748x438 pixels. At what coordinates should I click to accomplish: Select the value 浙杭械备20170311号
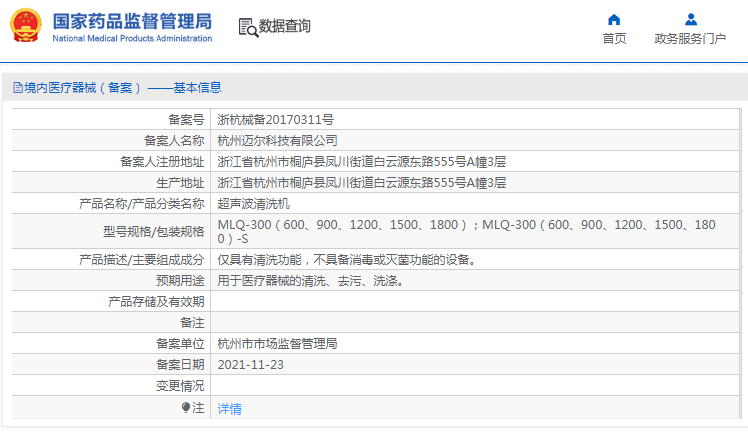(276, 120)
